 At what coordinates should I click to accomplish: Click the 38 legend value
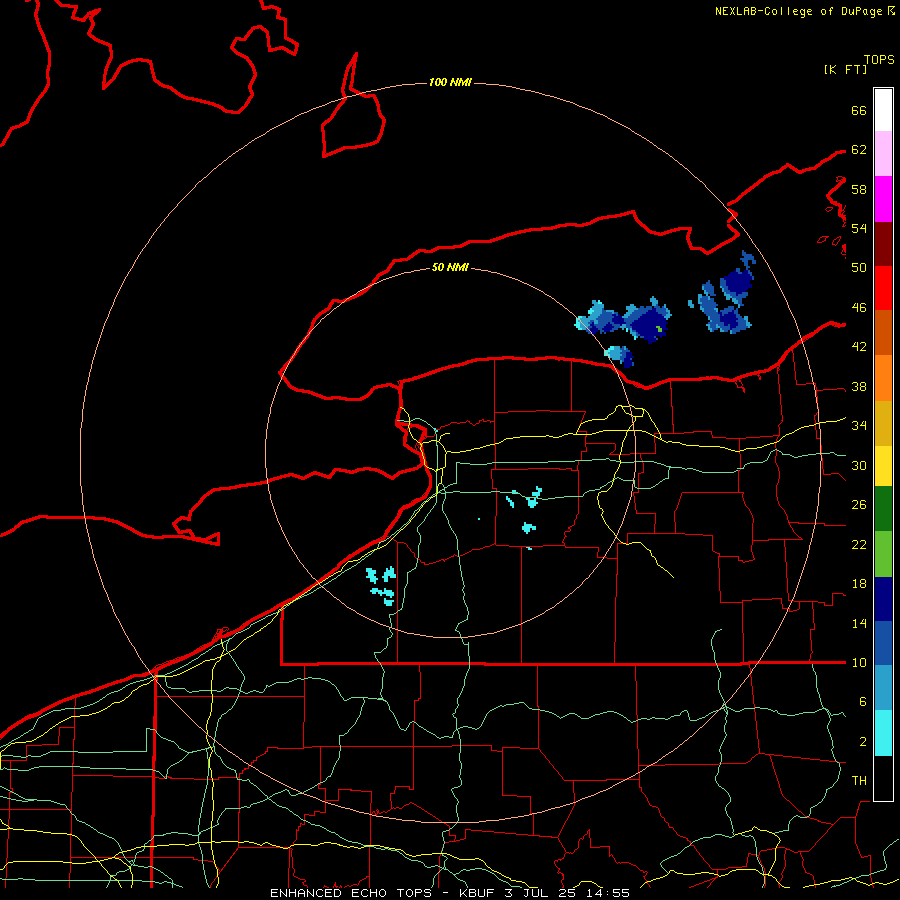point(859,386)
